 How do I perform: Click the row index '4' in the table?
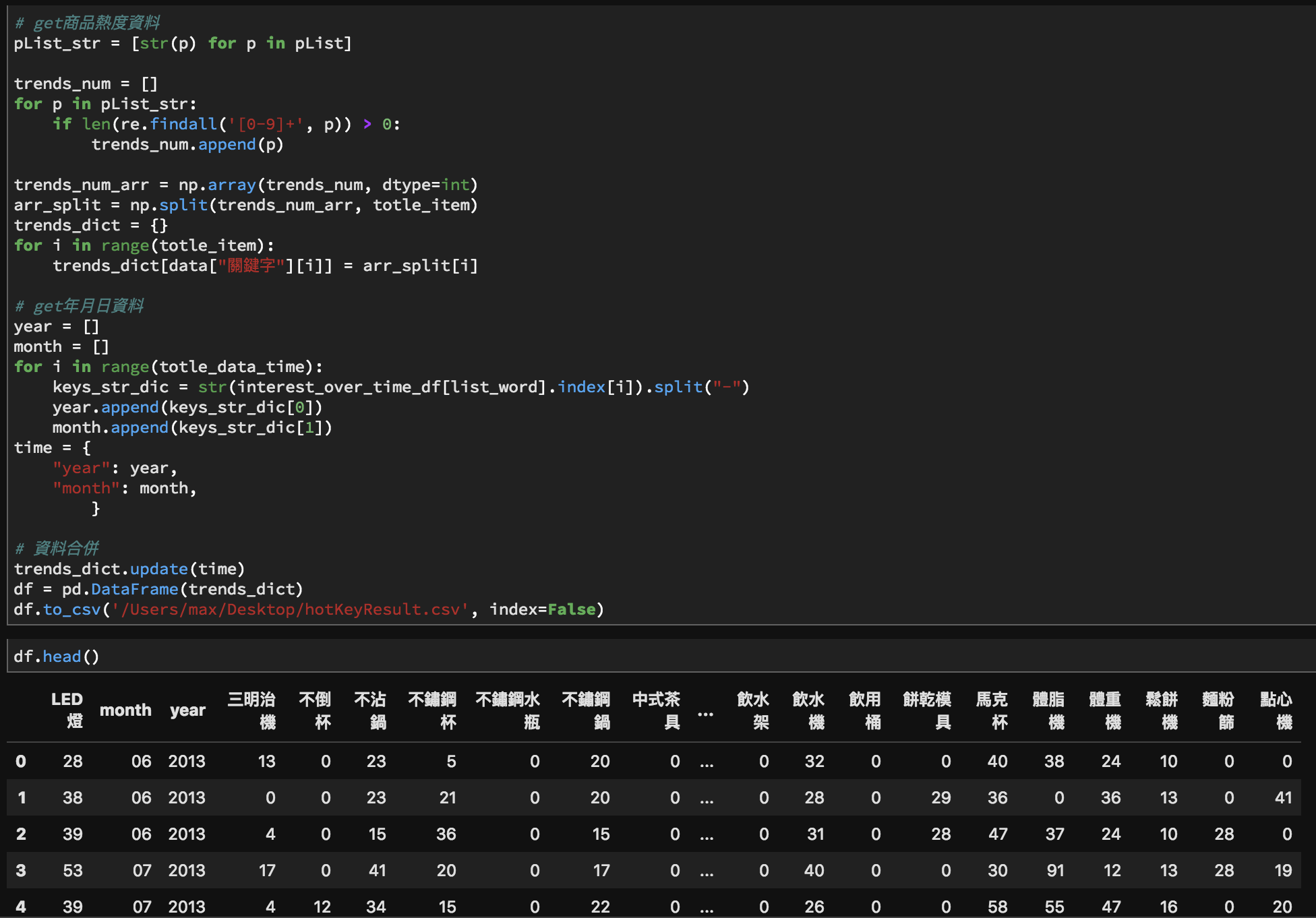point(21,907)
